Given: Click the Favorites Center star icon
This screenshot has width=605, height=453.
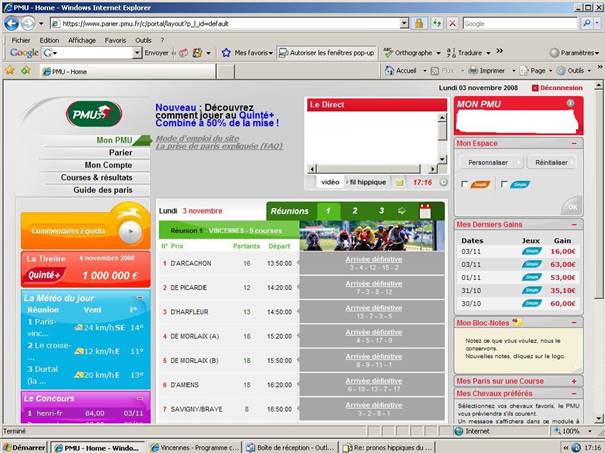Looking at the screenshot, I should [x=10, y=71].
